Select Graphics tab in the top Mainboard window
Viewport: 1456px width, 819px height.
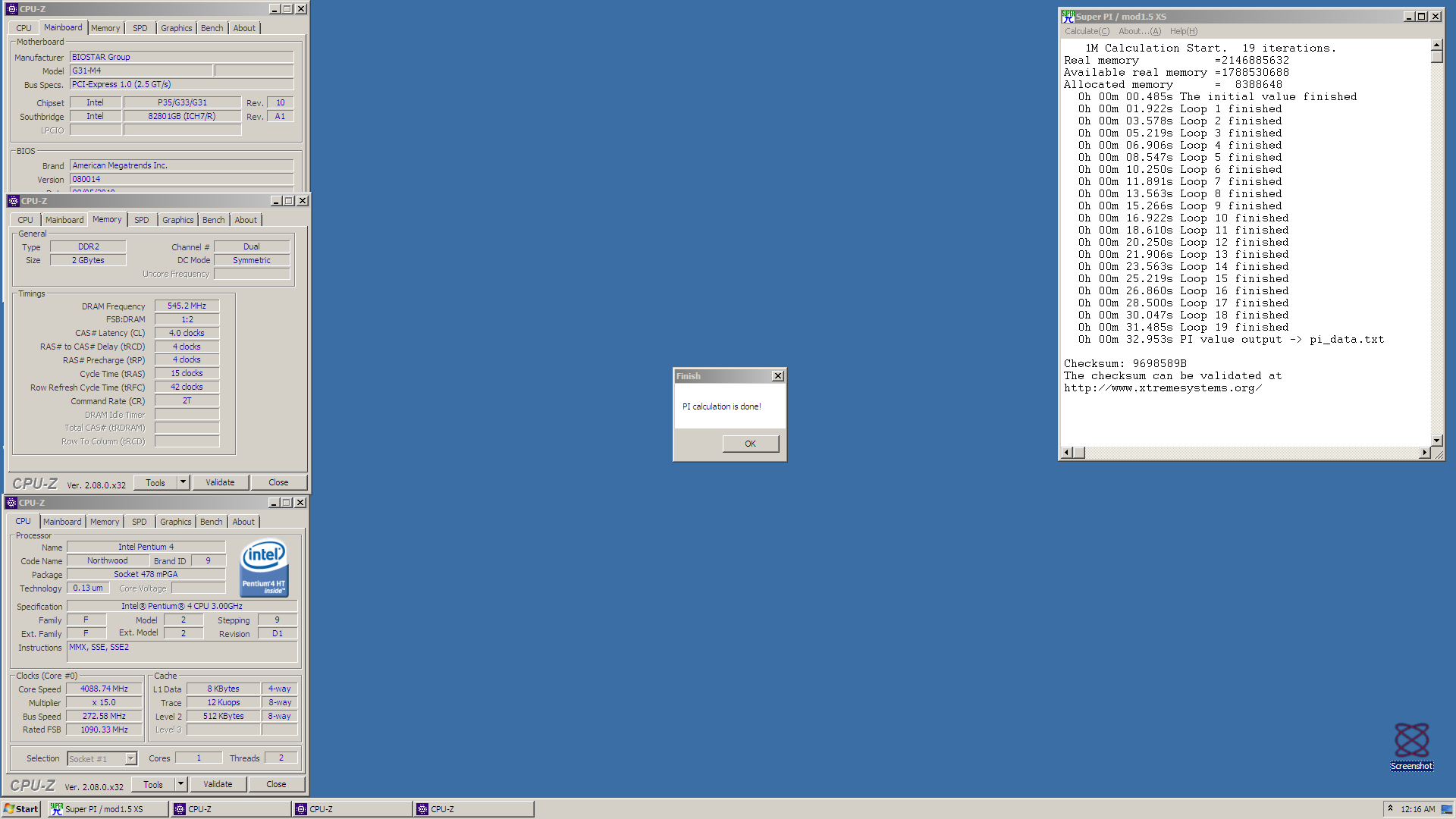click(177, 28)
